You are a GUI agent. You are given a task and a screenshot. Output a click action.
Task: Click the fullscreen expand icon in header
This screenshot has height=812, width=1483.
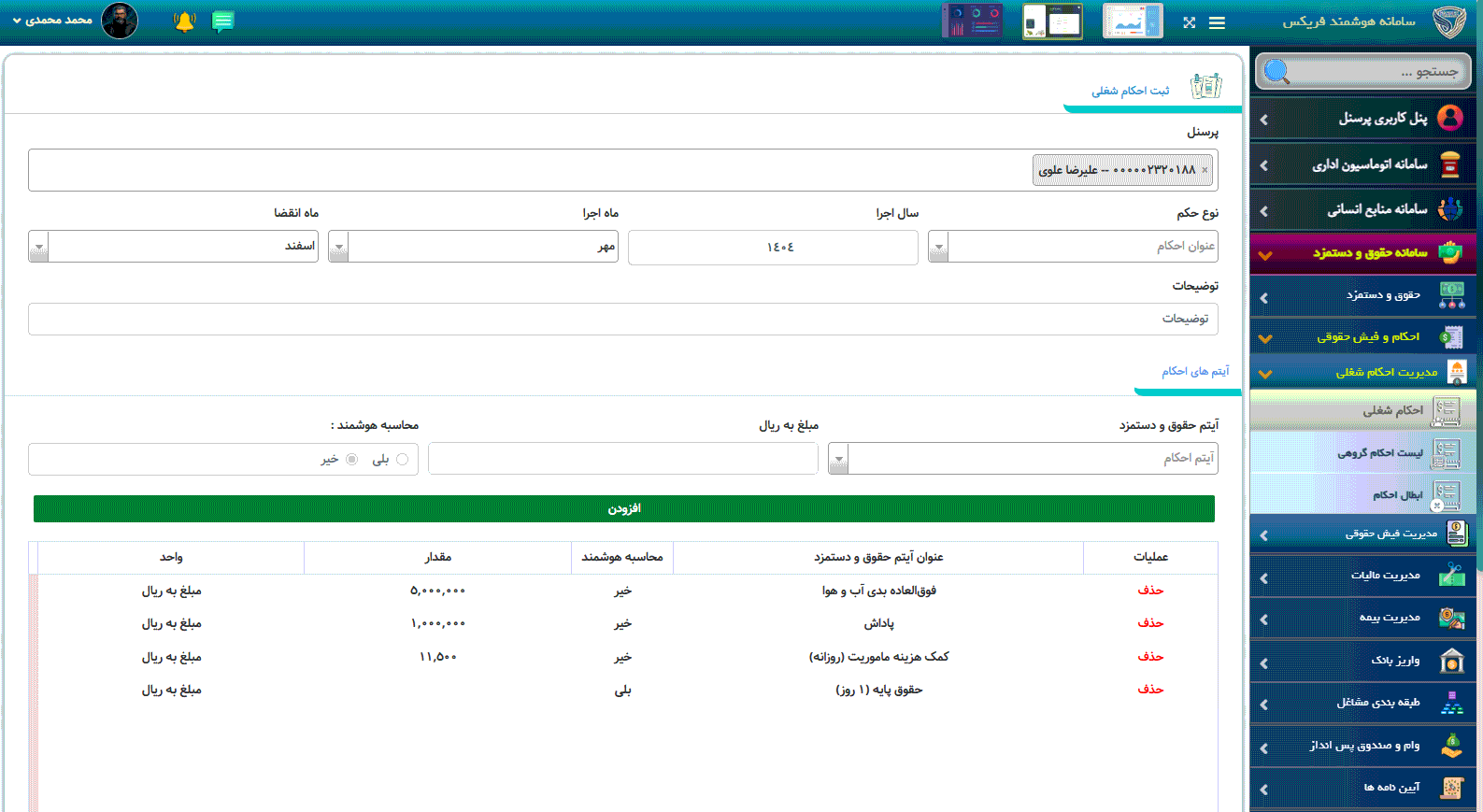click(x=1189, y=22)
